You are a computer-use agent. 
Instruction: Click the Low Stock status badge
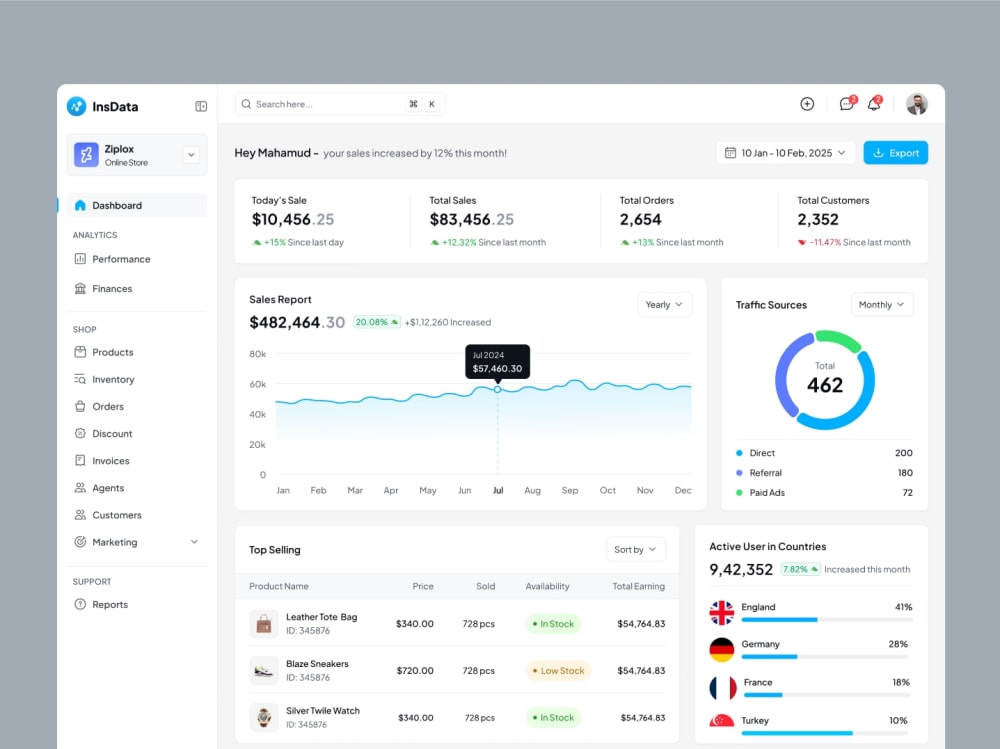click(558, 671)
